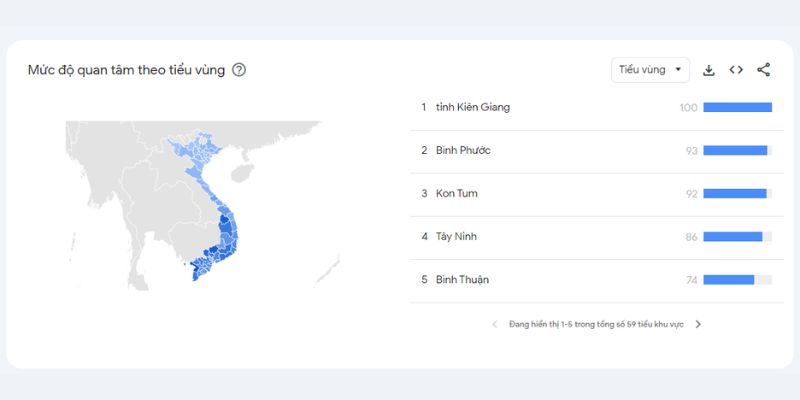Click the Kon Tum interest bar
Viewport: 800px width, 400px height.
pyautogui.click(x=737, y=193)
